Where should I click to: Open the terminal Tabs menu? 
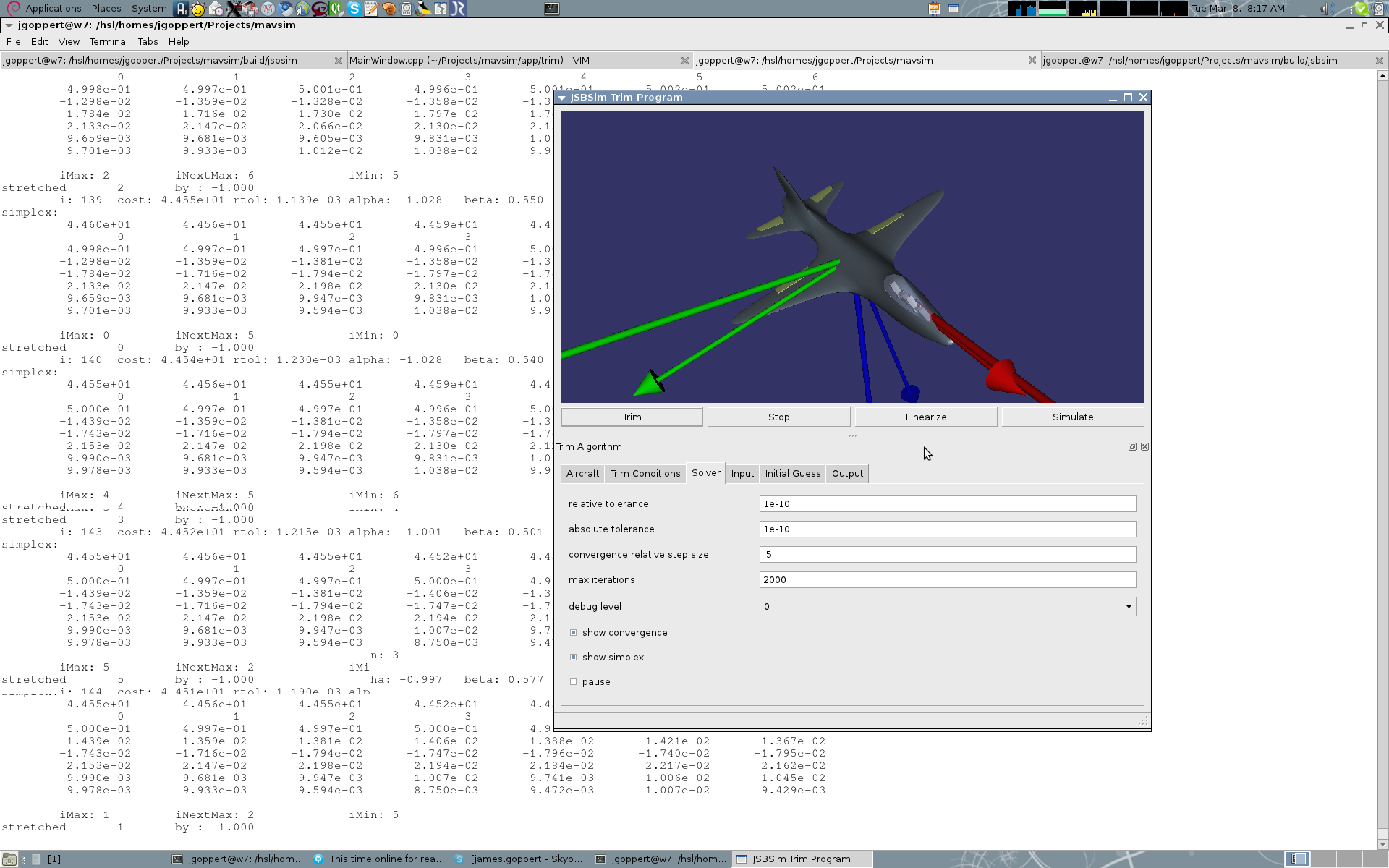click(x=148, y=42)
